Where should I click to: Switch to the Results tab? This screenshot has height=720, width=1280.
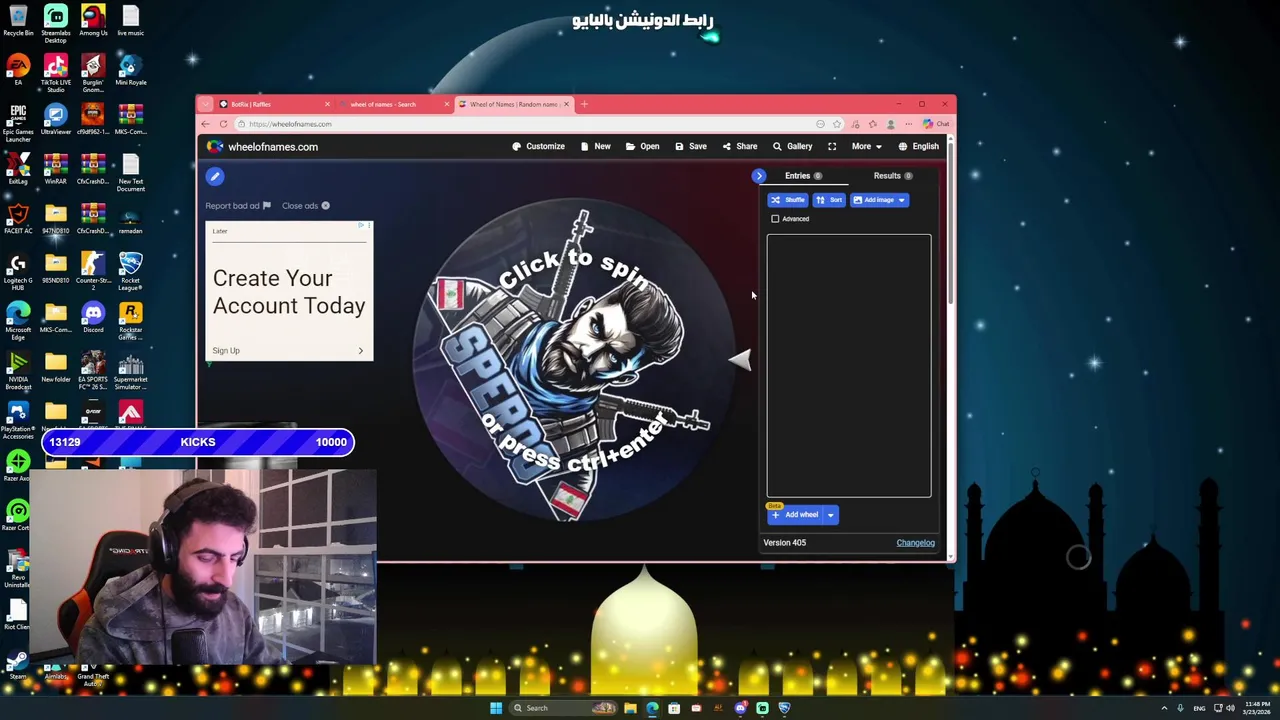coord(892,176)
